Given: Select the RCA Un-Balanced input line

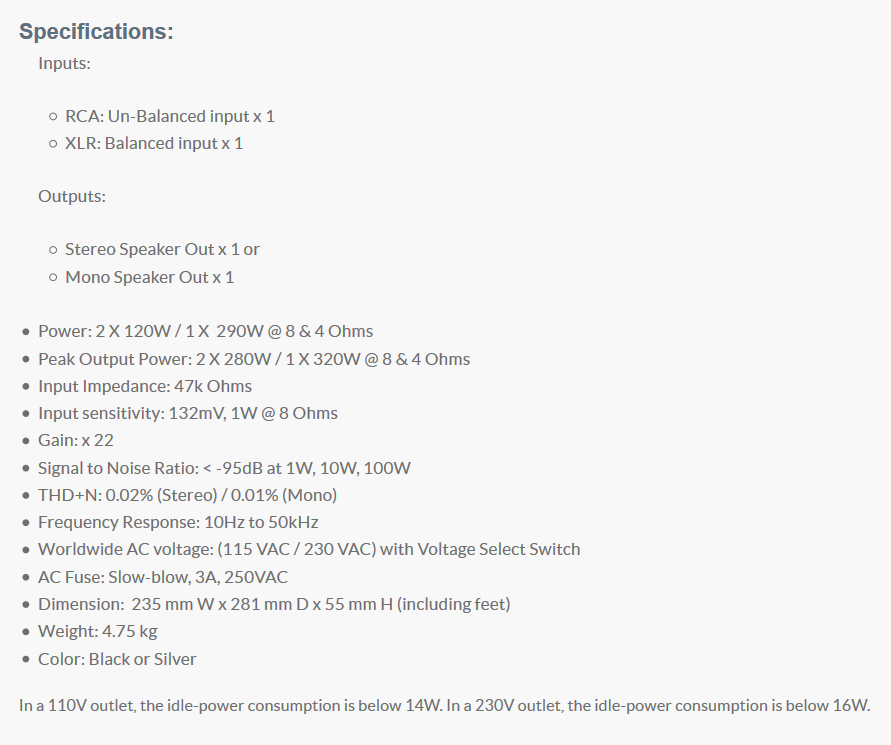Looking at the screenshot, I should [x=170, y=116].
